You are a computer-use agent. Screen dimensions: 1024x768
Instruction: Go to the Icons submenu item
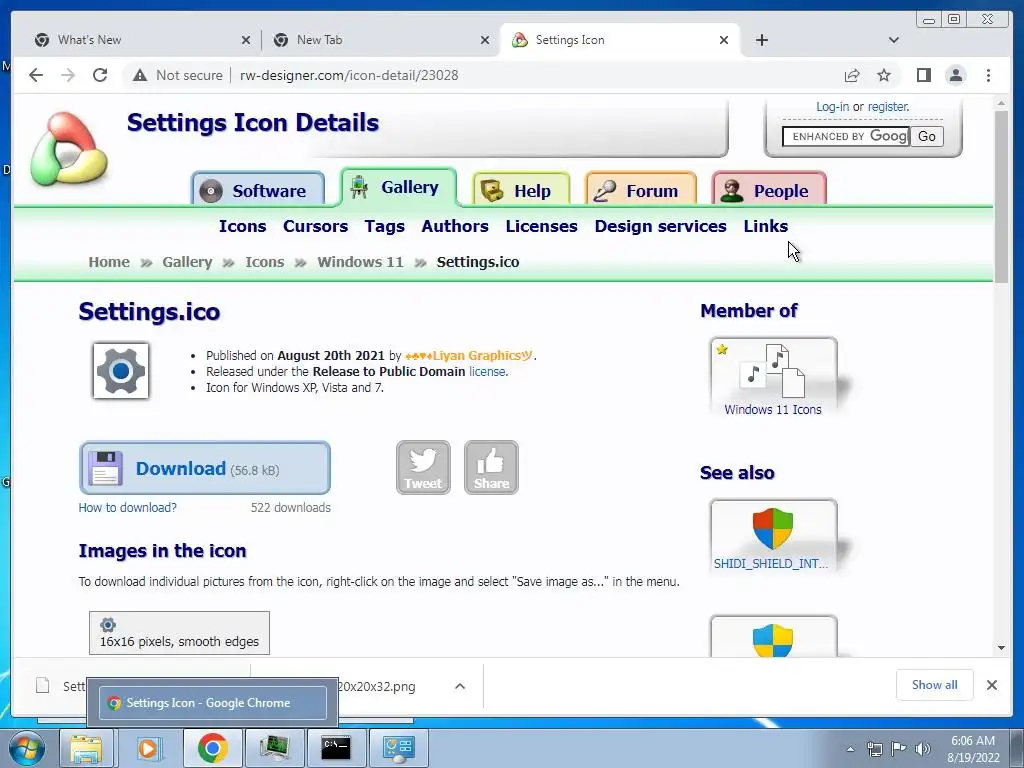[242, 226]
